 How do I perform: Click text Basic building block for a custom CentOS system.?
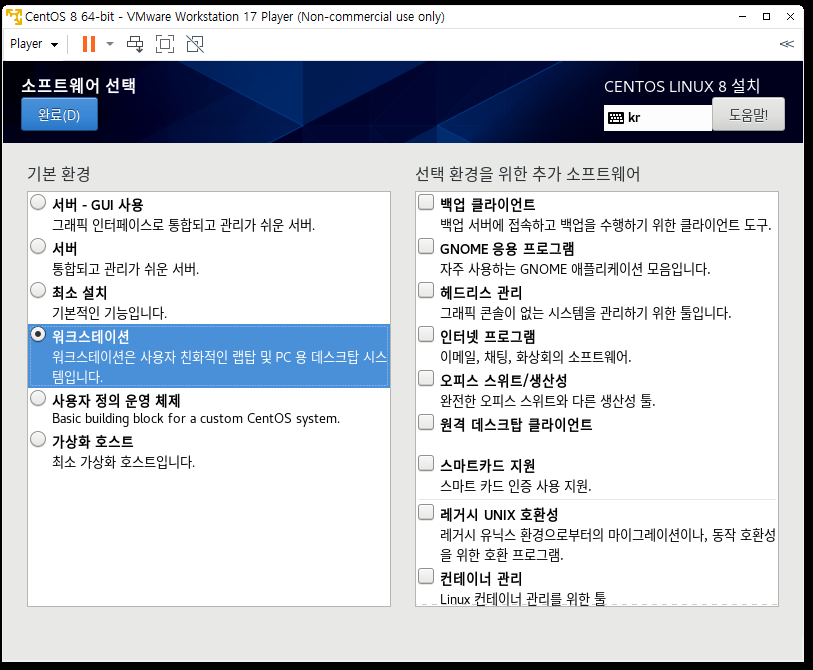tap(196, 418)
